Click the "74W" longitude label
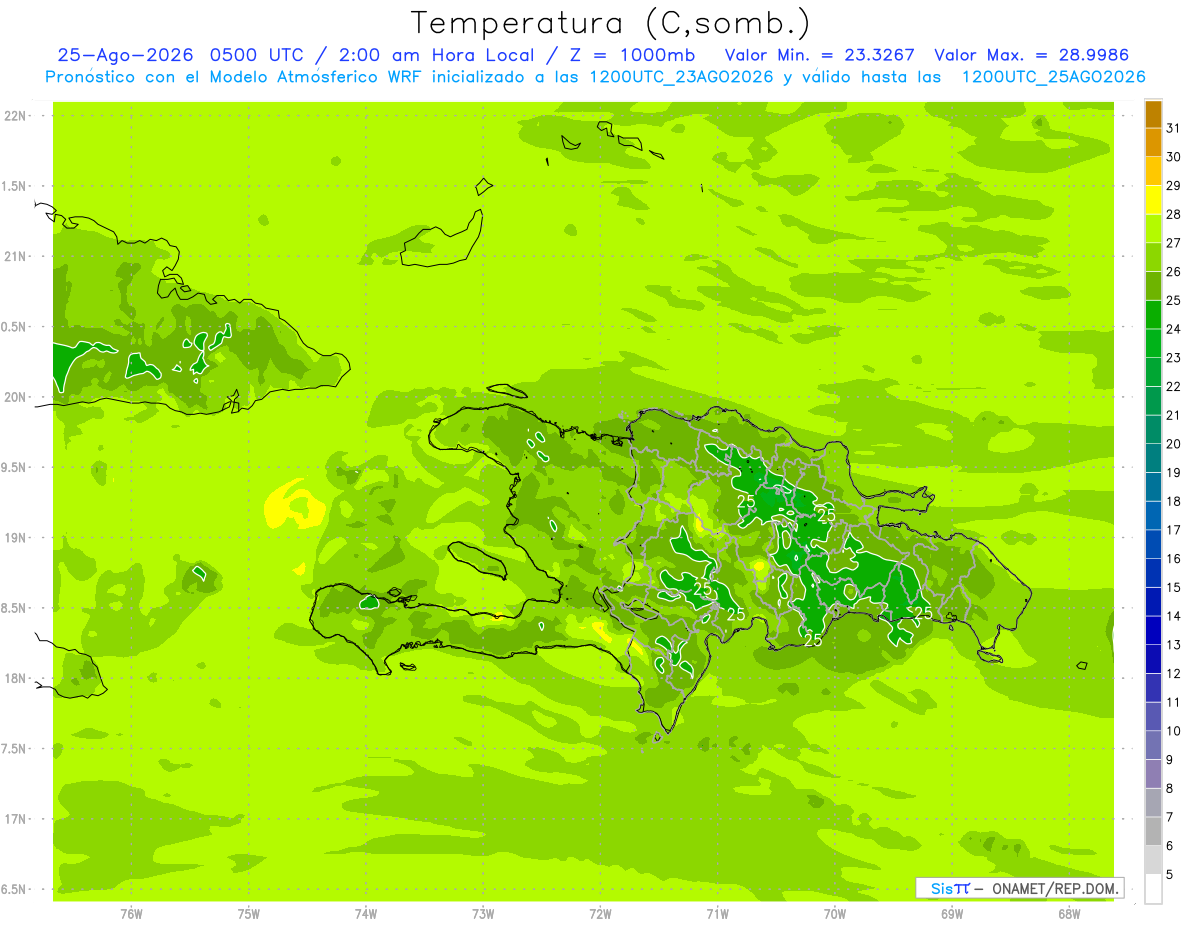1200x927 pixels. pyautogui.click(x=366, y=912)
